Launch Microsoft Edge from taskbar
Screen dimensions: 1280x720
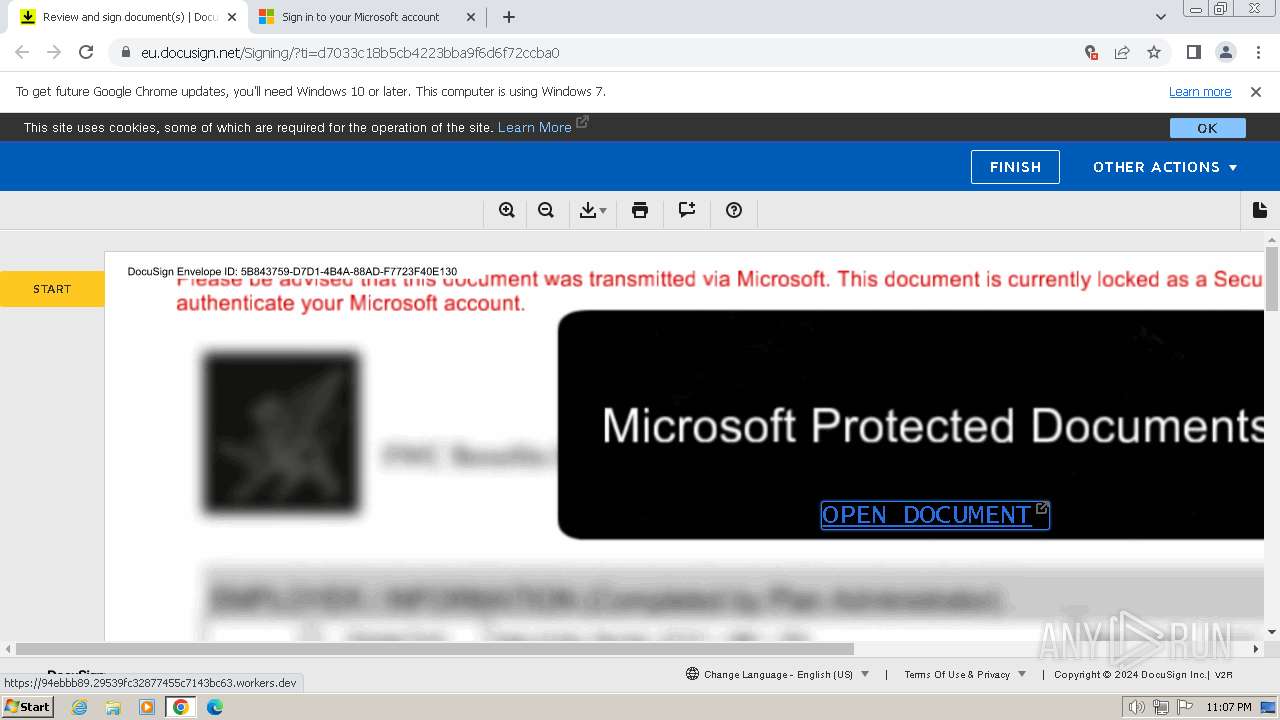tap(215, 707)
